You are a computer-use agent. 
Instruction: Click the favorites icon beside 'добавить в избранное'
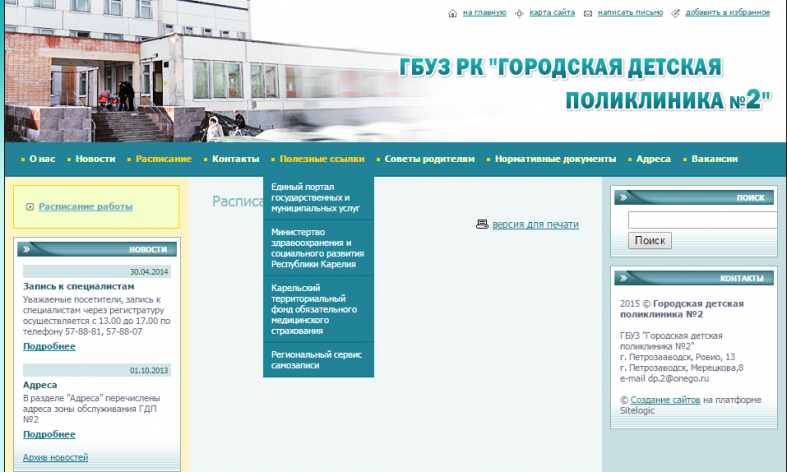676,13
